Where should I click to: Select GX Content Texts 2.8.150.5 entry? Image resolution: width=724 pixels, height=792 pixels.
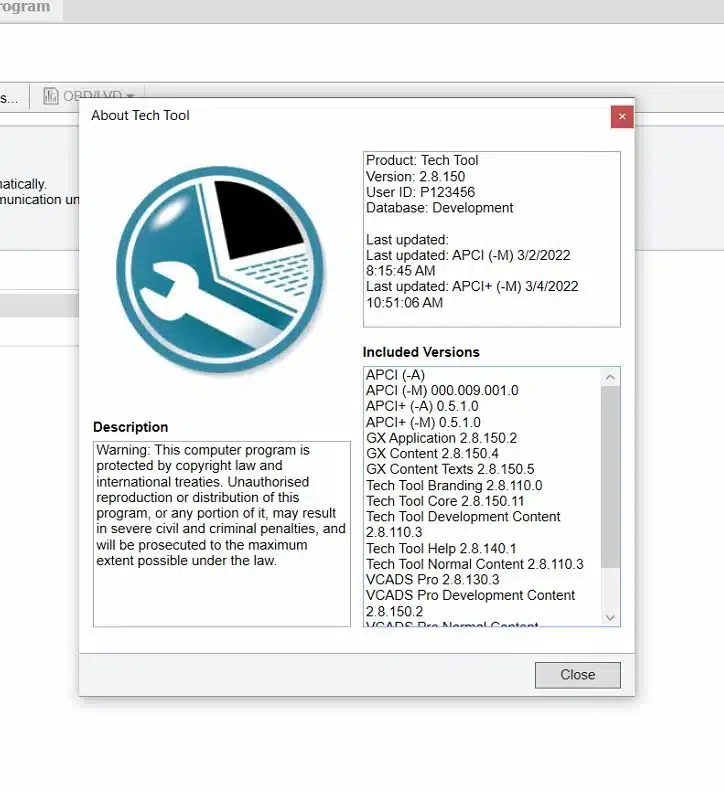point(450,470)
